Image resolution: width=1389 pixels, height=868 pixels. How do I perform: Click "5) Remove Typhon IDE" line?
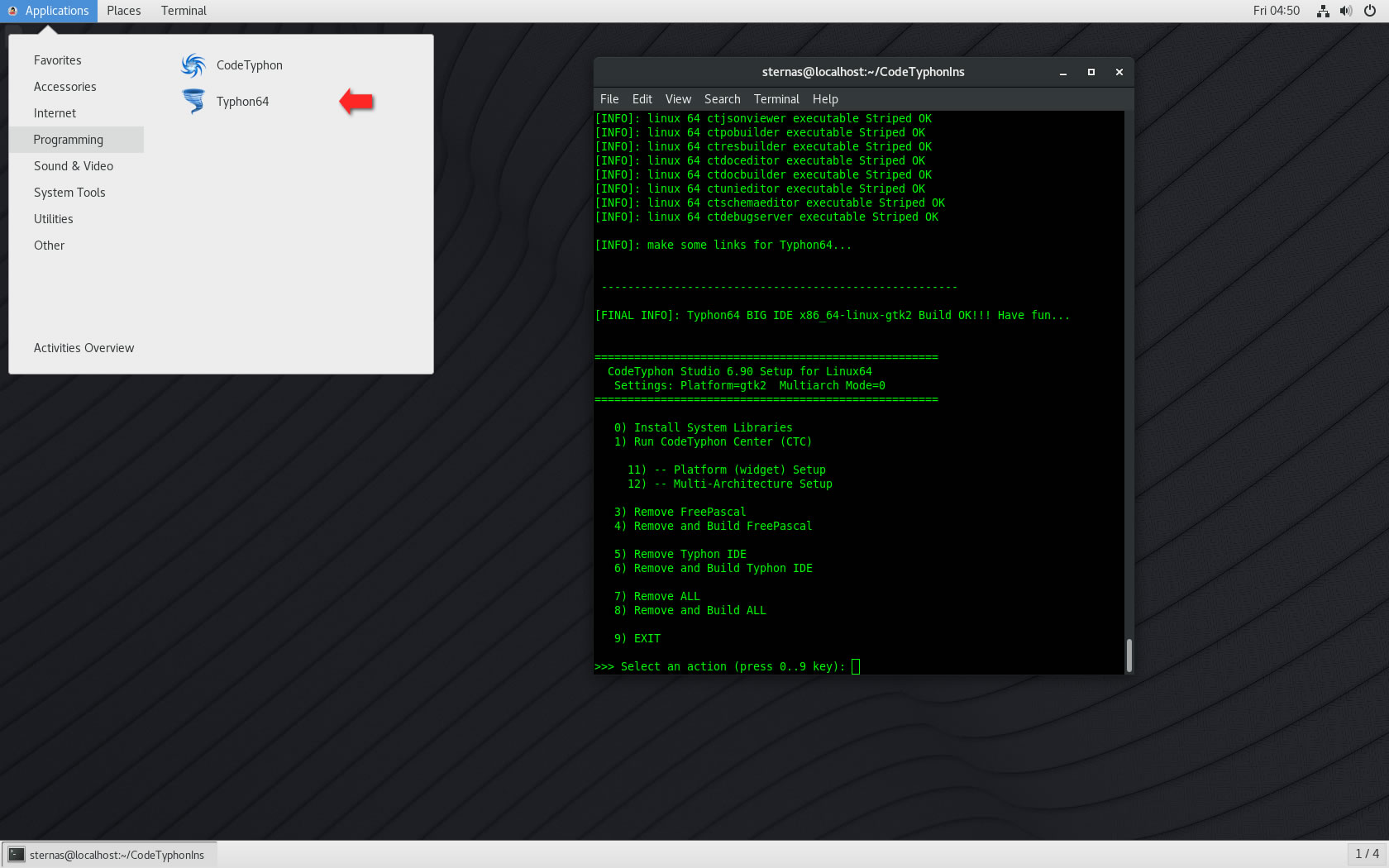pyautogui.click(x=680, y=554)
